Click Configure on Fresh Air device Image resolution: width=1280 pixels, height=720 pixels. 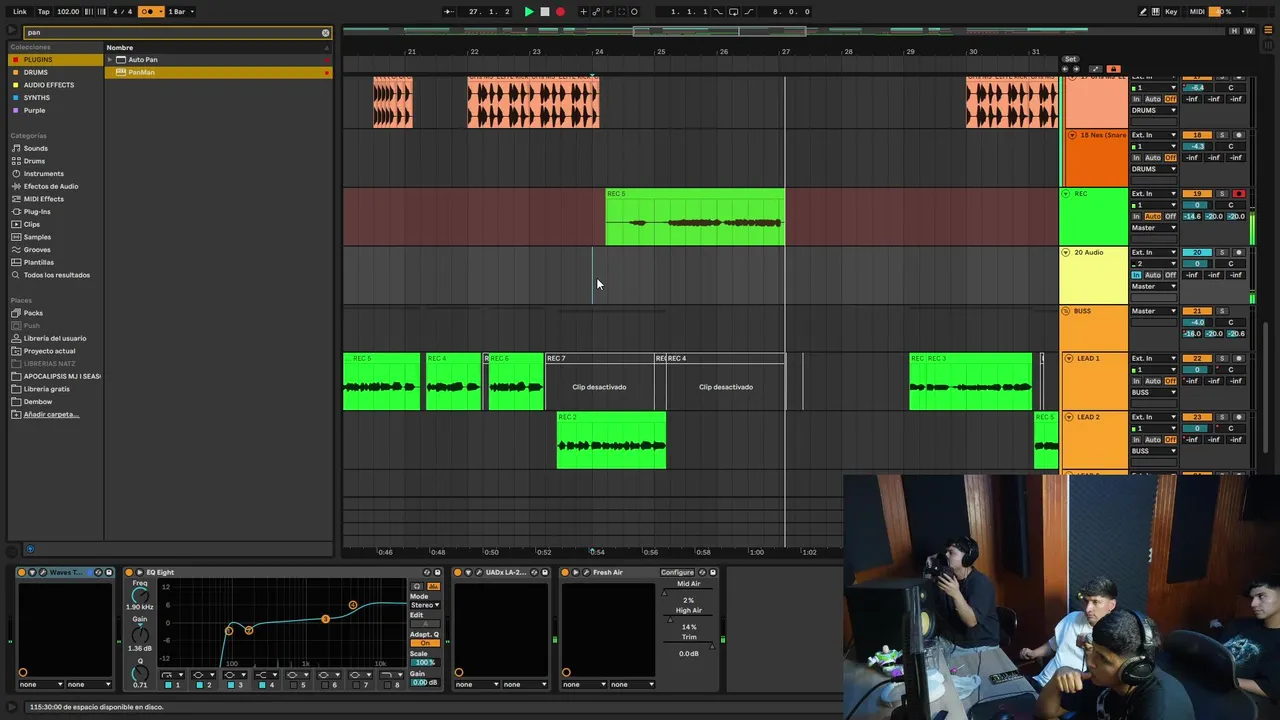point(677,573)
